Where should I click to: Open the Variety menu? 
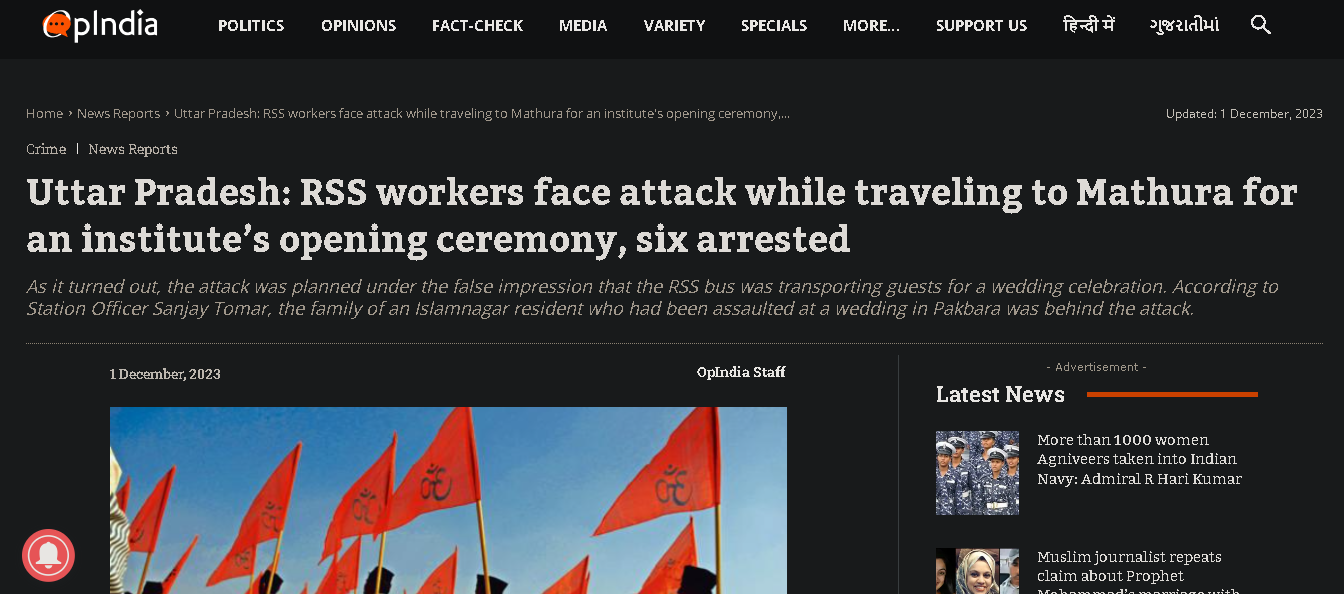(x=674, y=26)
